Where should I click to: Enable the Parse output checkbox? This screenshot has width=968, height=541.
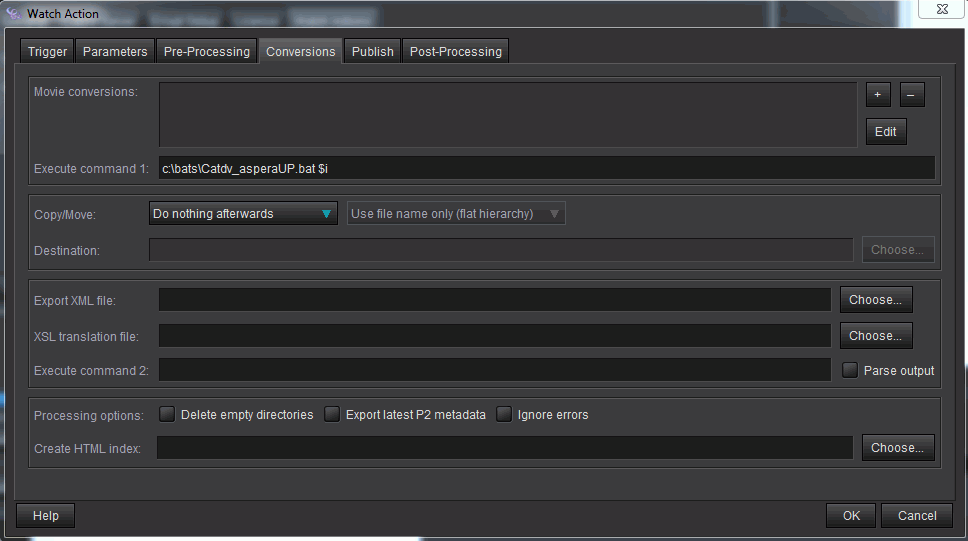[850, 370]
